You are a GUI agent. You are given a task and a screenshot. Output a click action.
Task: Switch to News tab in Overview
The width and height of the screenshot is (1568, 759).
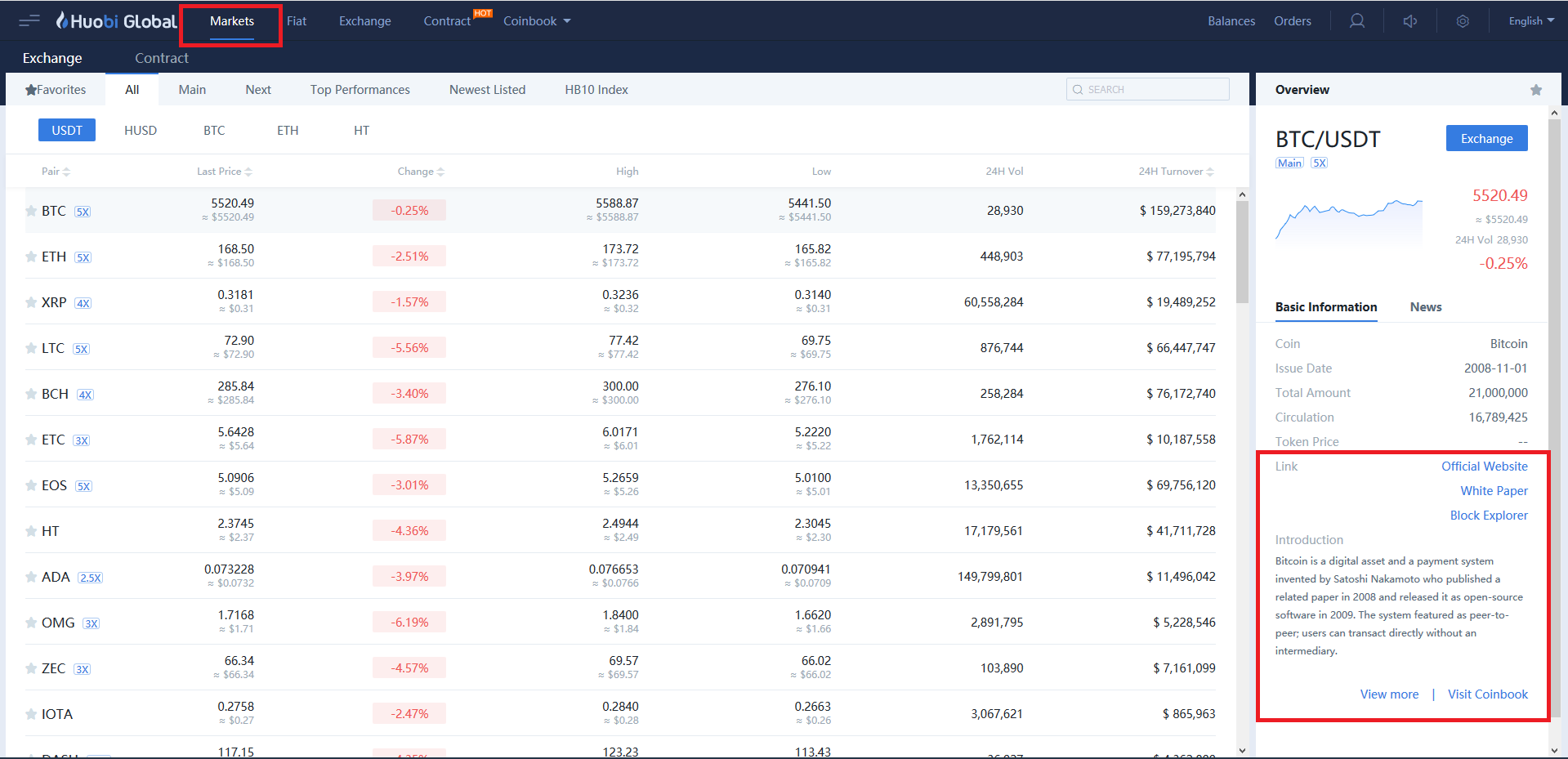(1426, 307)
